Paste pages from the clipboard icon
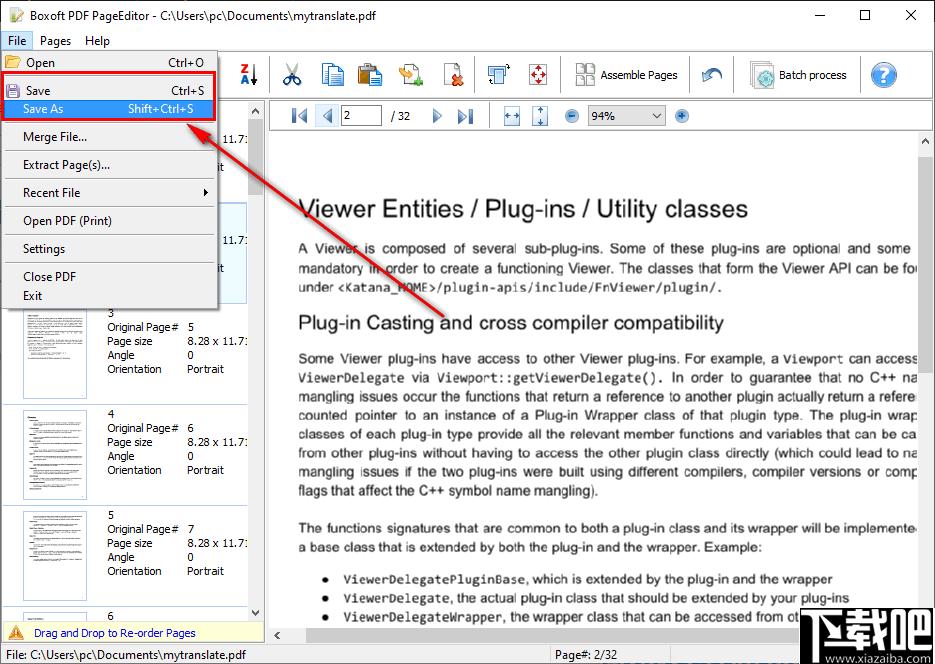This screenshot has height=664, width=935. [370, 75]
